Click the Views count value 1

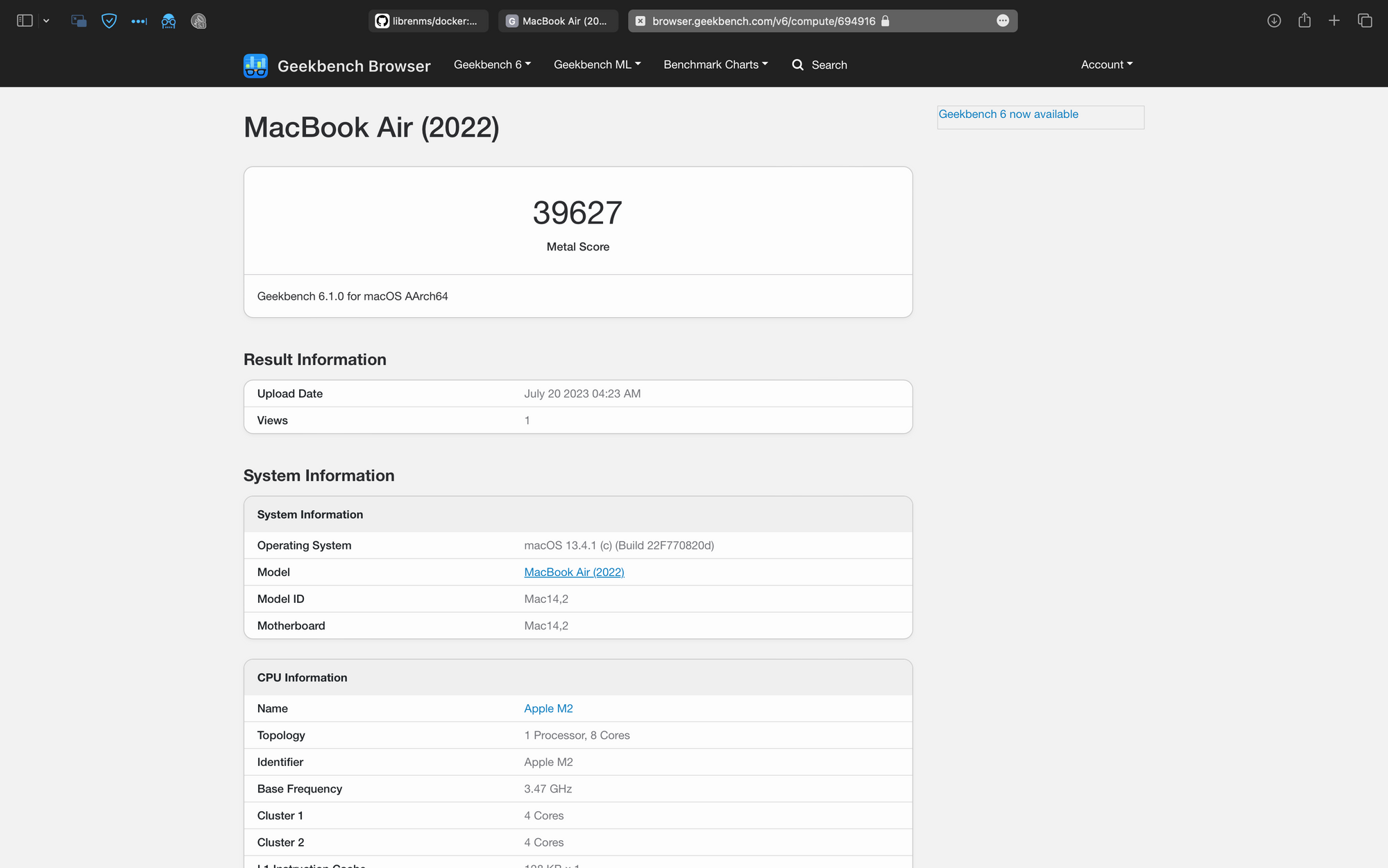pos(527,420)
